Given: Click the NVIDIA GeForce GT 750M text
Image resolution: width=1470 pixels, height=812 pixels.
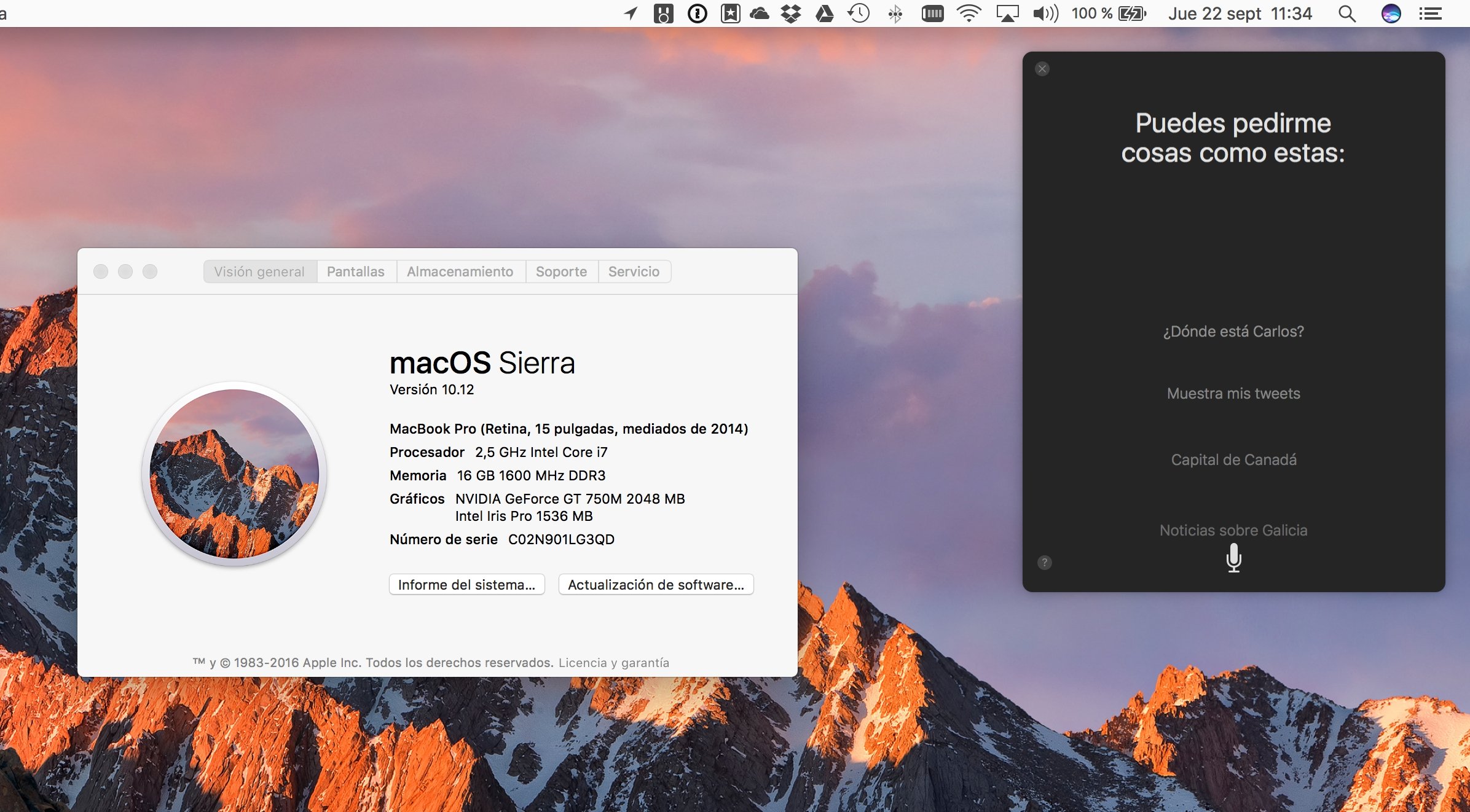Looking at the screenshot, I should (570, 499).
